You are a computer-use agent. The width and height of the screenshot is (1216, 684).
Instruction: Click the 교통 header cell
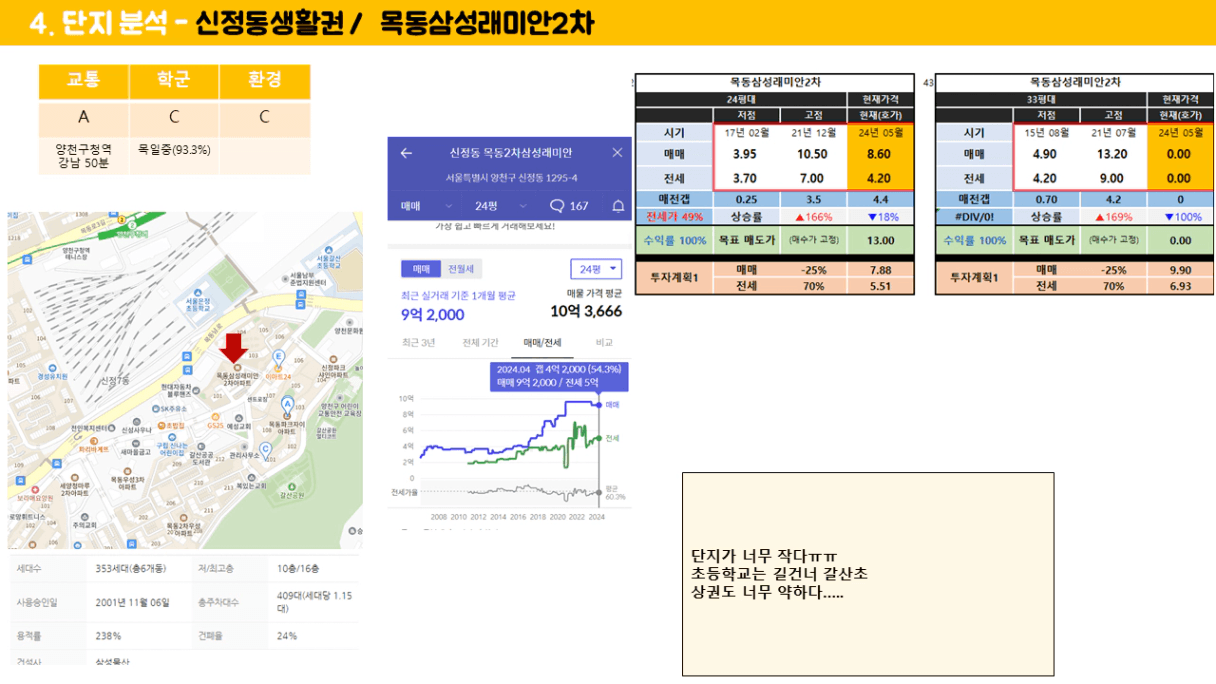(84, 81)
